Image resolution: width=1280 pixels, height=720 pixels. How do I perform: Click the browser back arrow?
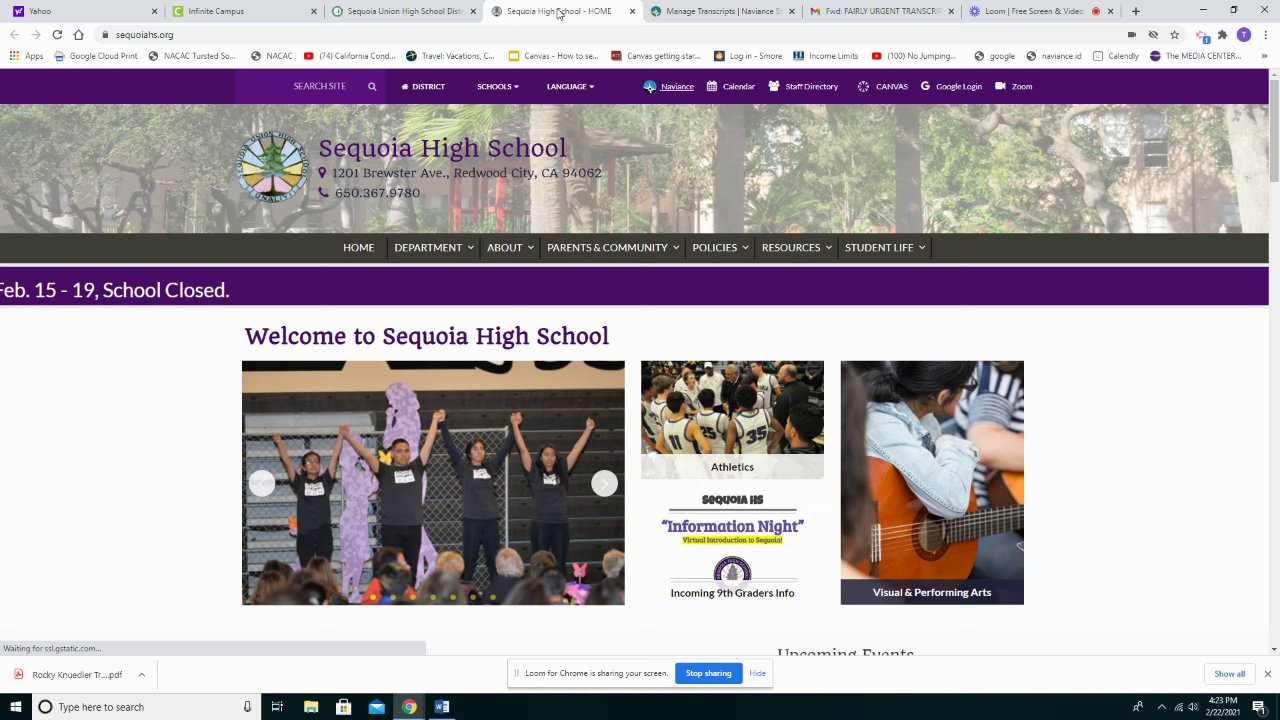pos(14,34)
